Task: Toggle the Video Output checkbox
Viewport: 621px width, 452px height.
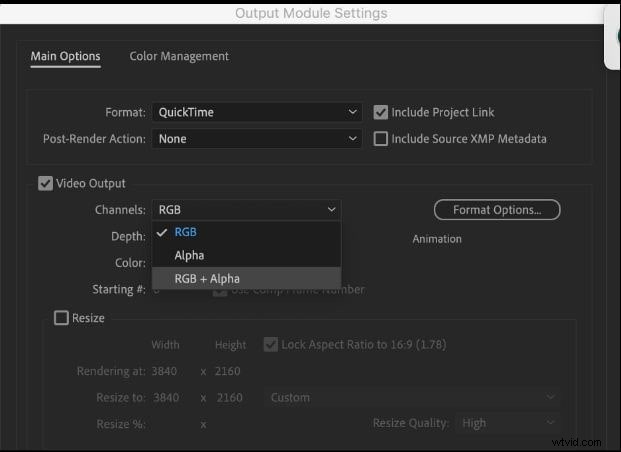Action: click(45, 183)
